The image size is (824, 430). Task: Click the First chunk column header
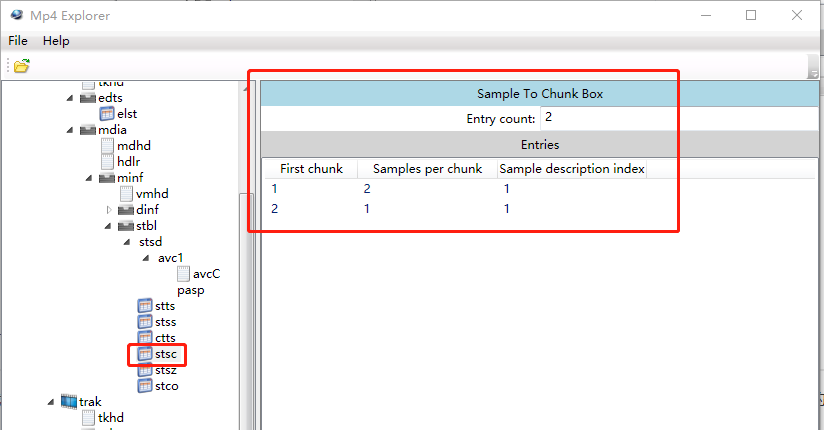(311, 169)
